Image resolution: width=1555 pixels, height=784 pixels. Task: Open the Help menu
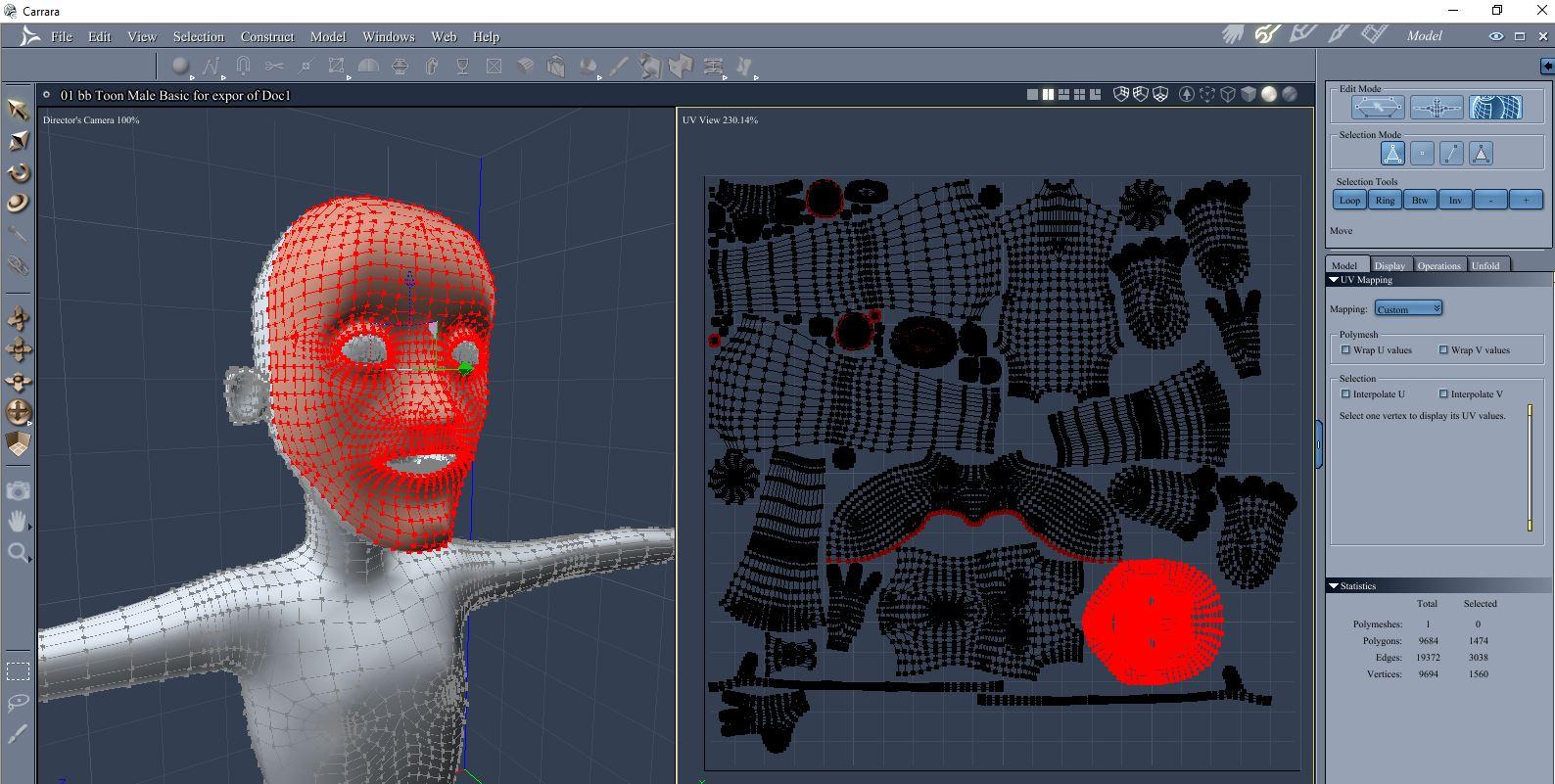pyautogui.click(x=487, y=36)
